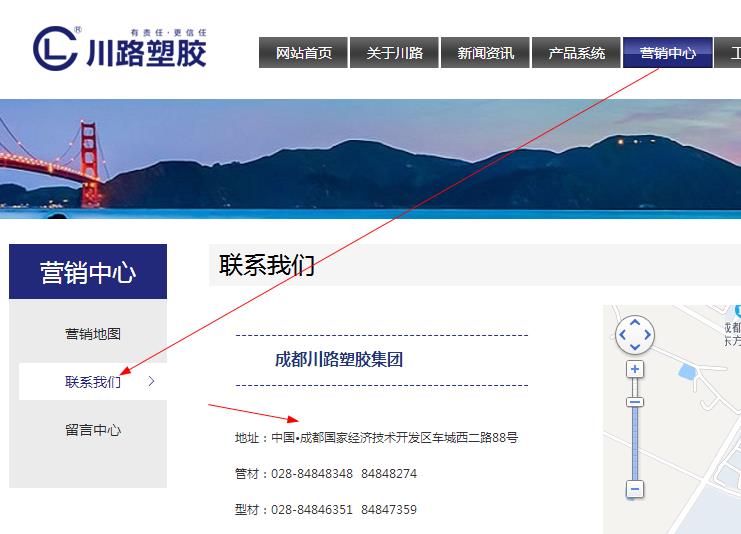Select 联系我们 in the sidebar
The width and height of the screenshot is (741, 534).
click(x=92, y=381)
